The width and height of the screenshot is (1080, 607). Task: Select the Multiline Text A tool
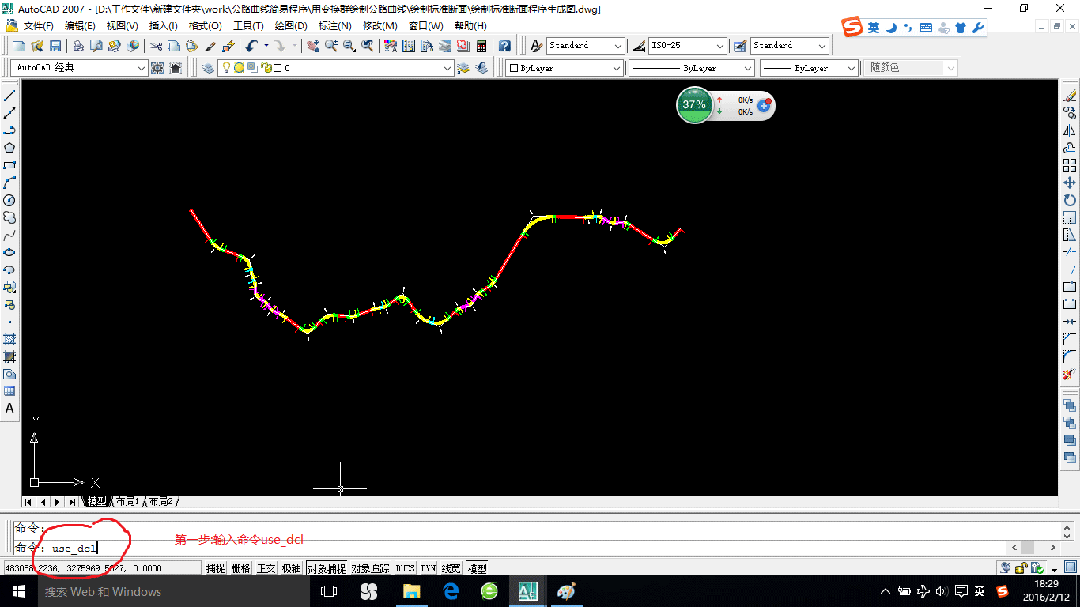tap(10, 408)
